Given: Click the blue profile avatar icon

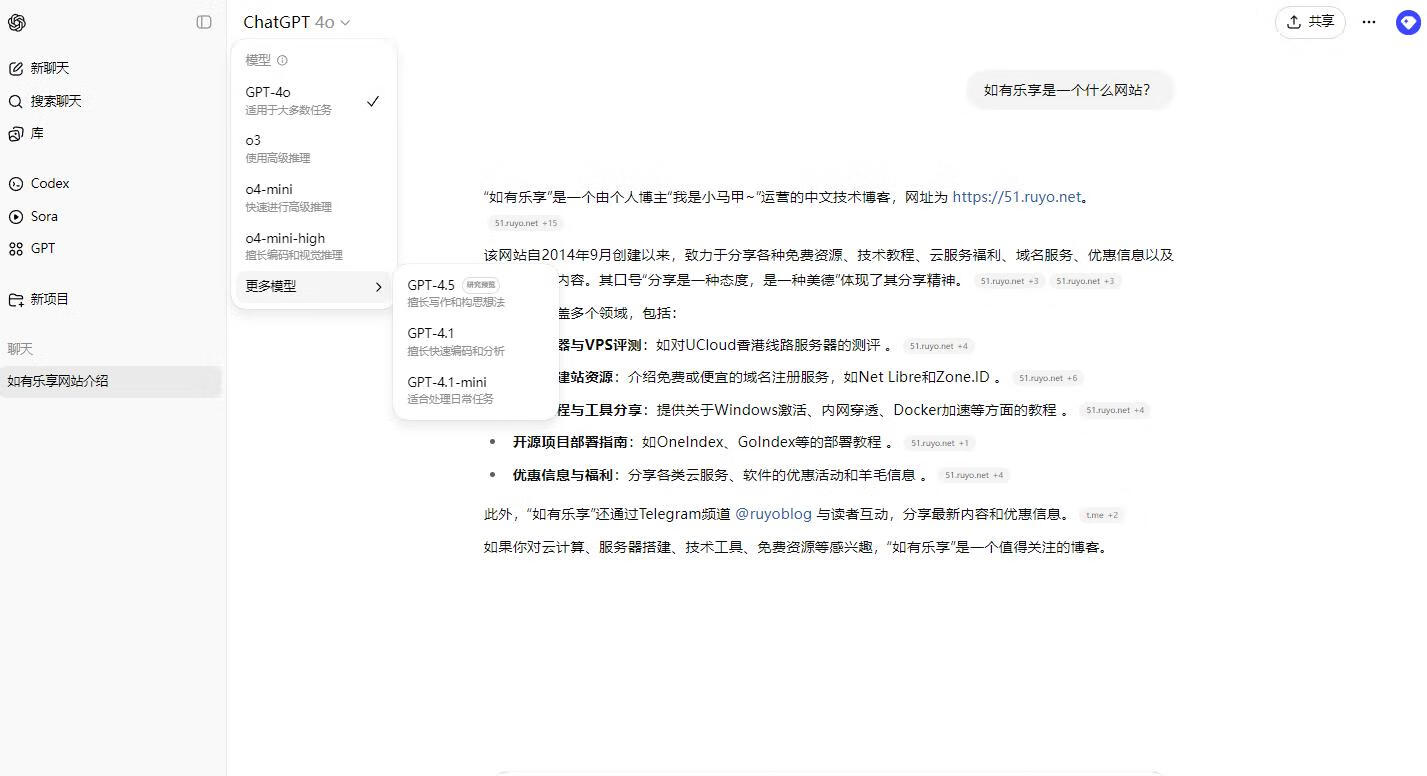Looking at the screenshot, I should 1408,22.
